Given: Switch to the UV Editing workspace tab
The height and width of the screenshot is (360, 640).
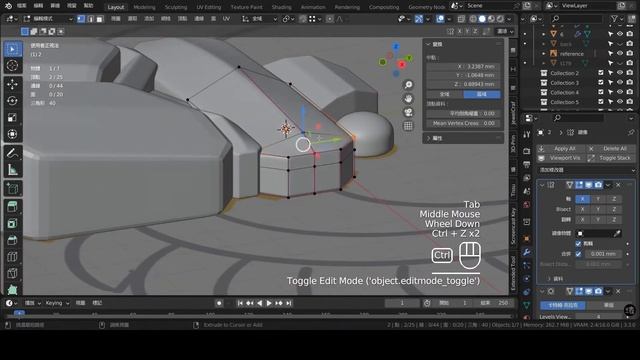Looking at the screenshot, I should (209, 7).
